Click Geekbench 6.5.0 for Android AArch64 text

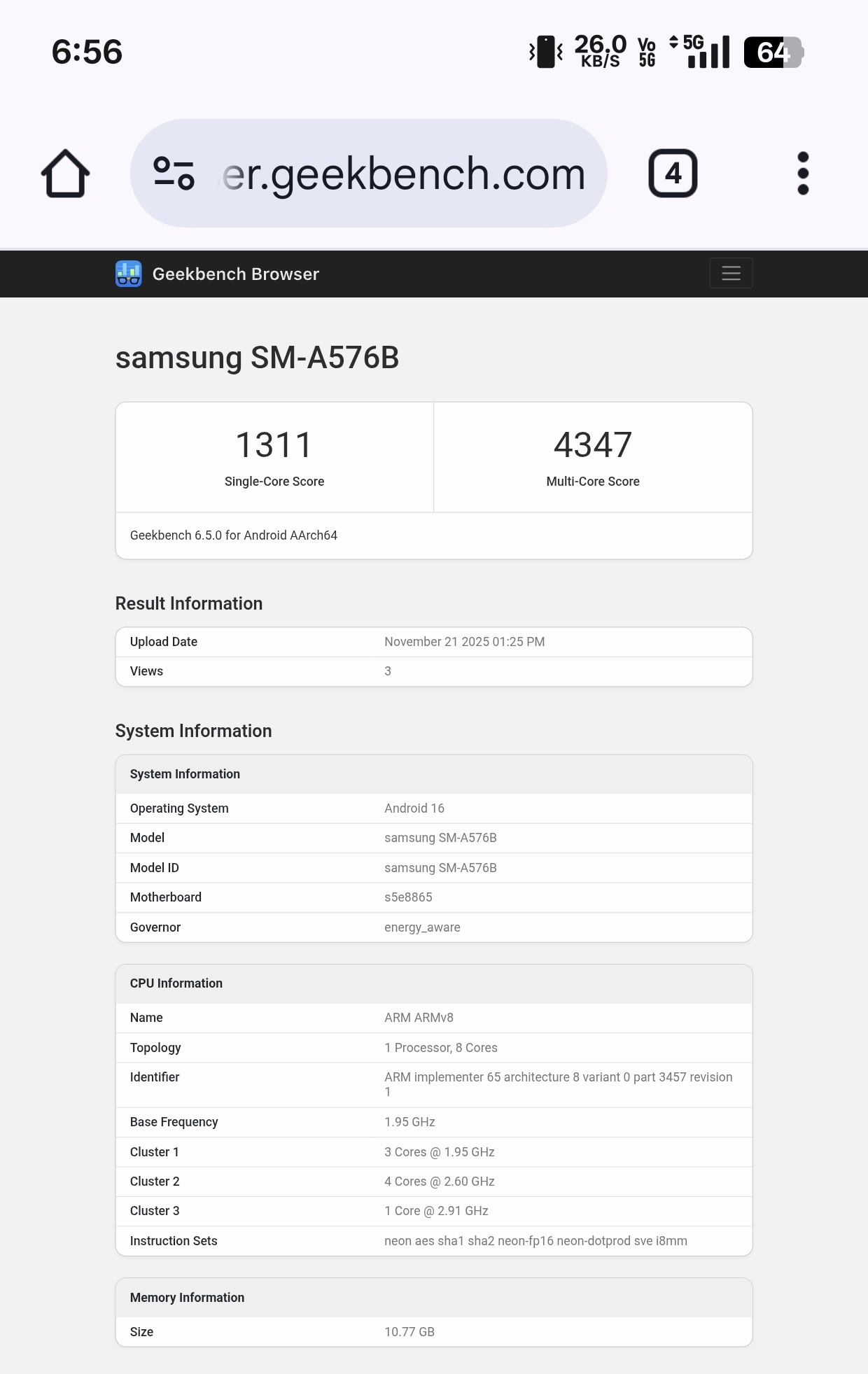(234, 535)
